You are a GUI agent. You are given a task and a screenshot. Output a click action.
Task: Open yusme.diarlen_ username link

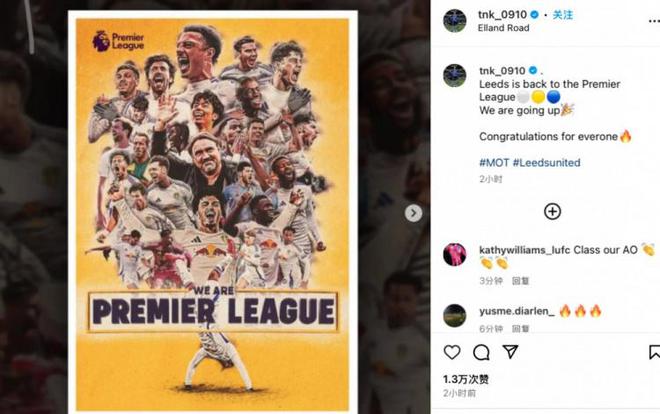point(515,311)
